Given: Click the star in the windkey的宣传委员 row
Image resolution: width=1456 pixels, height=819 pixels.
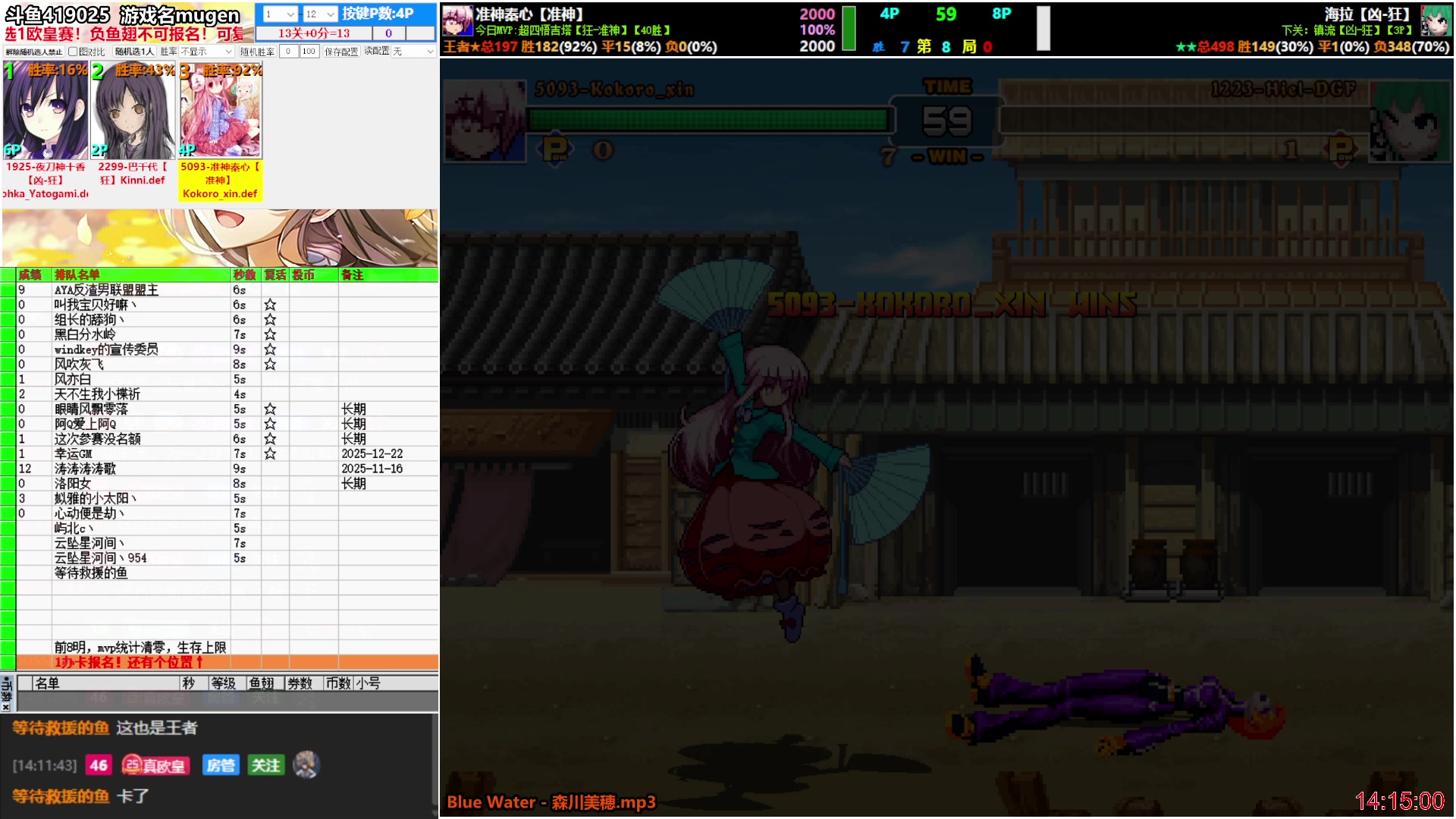Looking at the screenshot, I should (270, 350).
